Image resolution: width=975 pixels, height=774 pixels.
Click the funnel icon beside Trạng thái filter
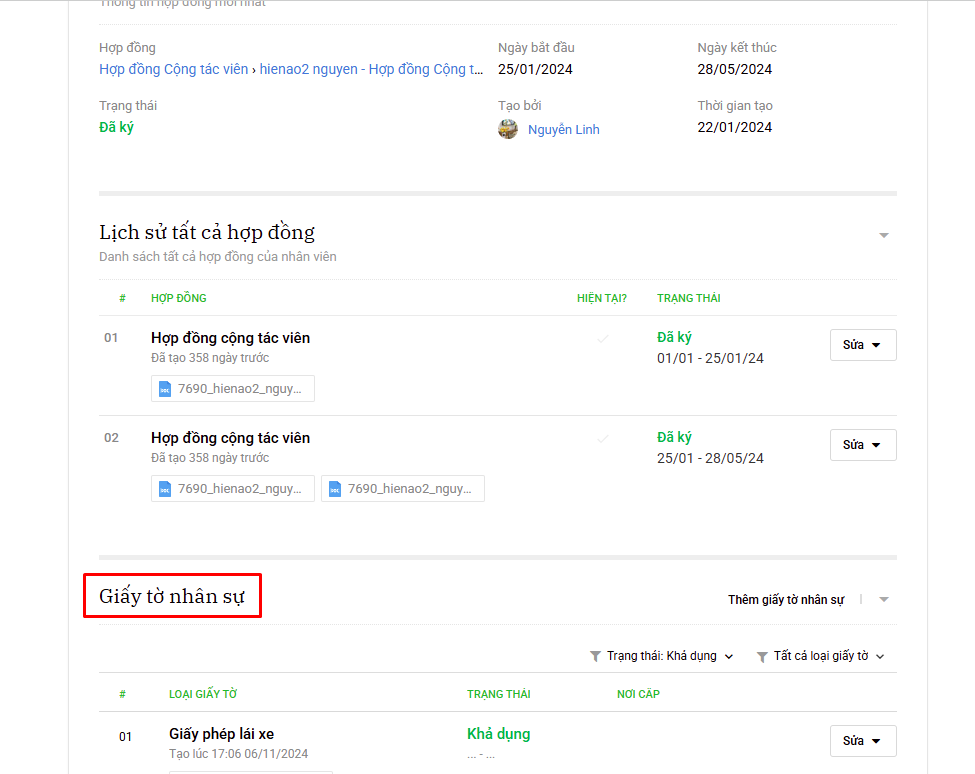(x=595, y=657)
